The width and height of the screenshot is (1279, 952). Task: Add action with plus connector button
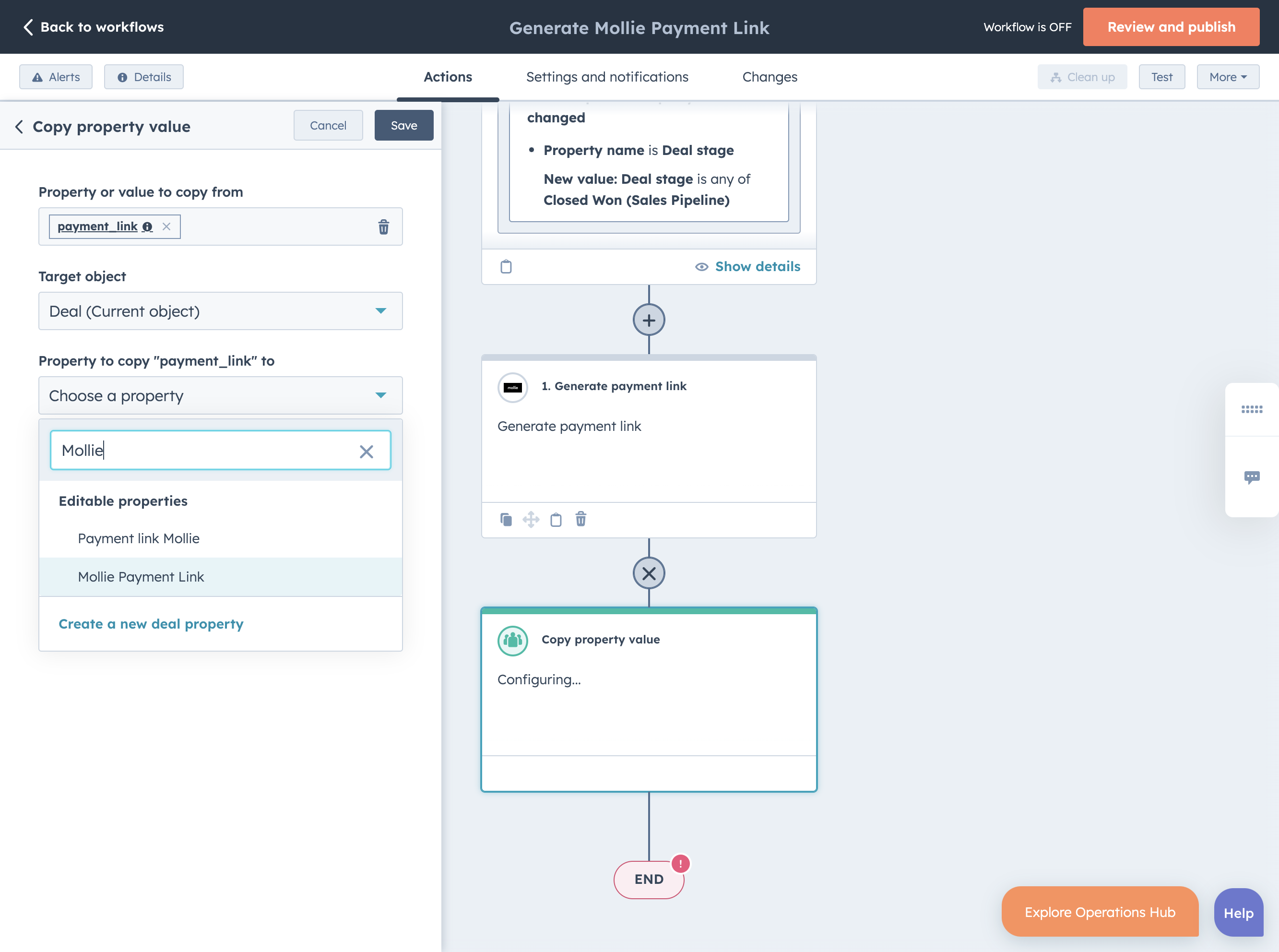(x=649, y=320)
